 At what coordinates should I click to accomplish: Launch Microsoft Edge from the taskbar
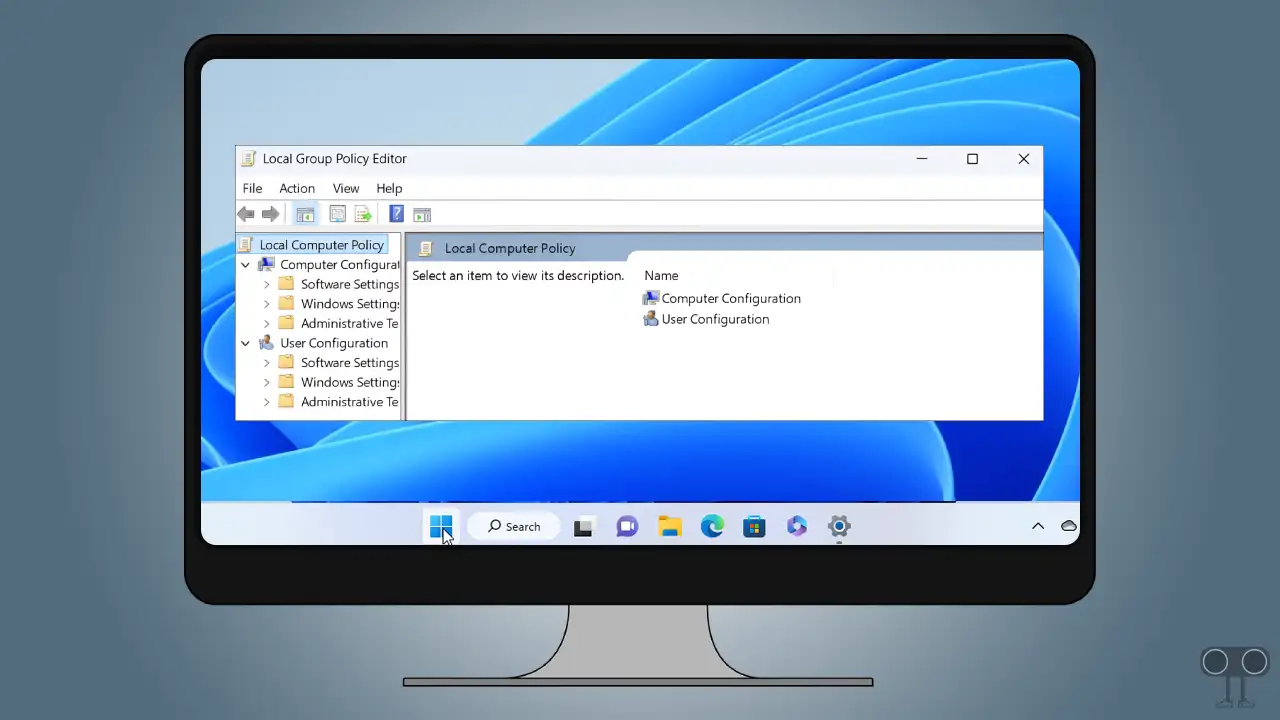click(x=712, y=526)
